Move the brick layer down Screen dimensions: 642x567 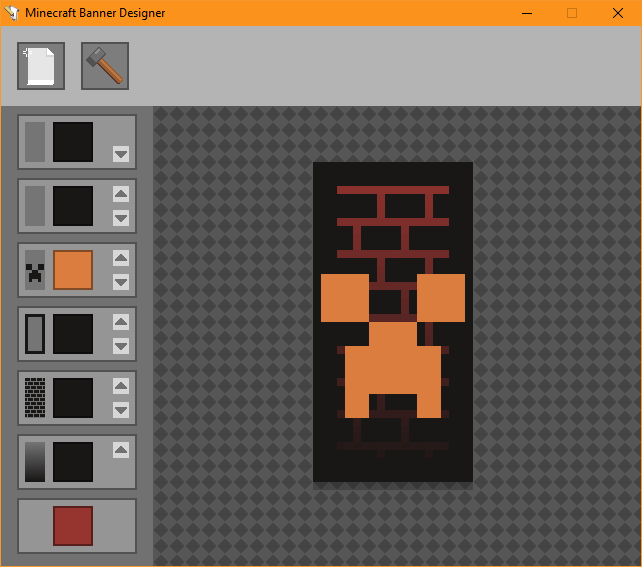click(x=121, y=410)
